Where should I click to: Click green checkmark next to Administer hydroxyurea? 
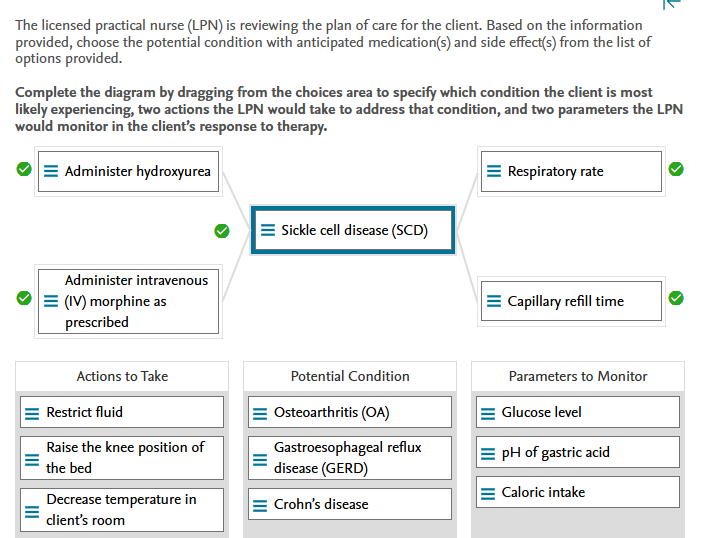[23, 170]
